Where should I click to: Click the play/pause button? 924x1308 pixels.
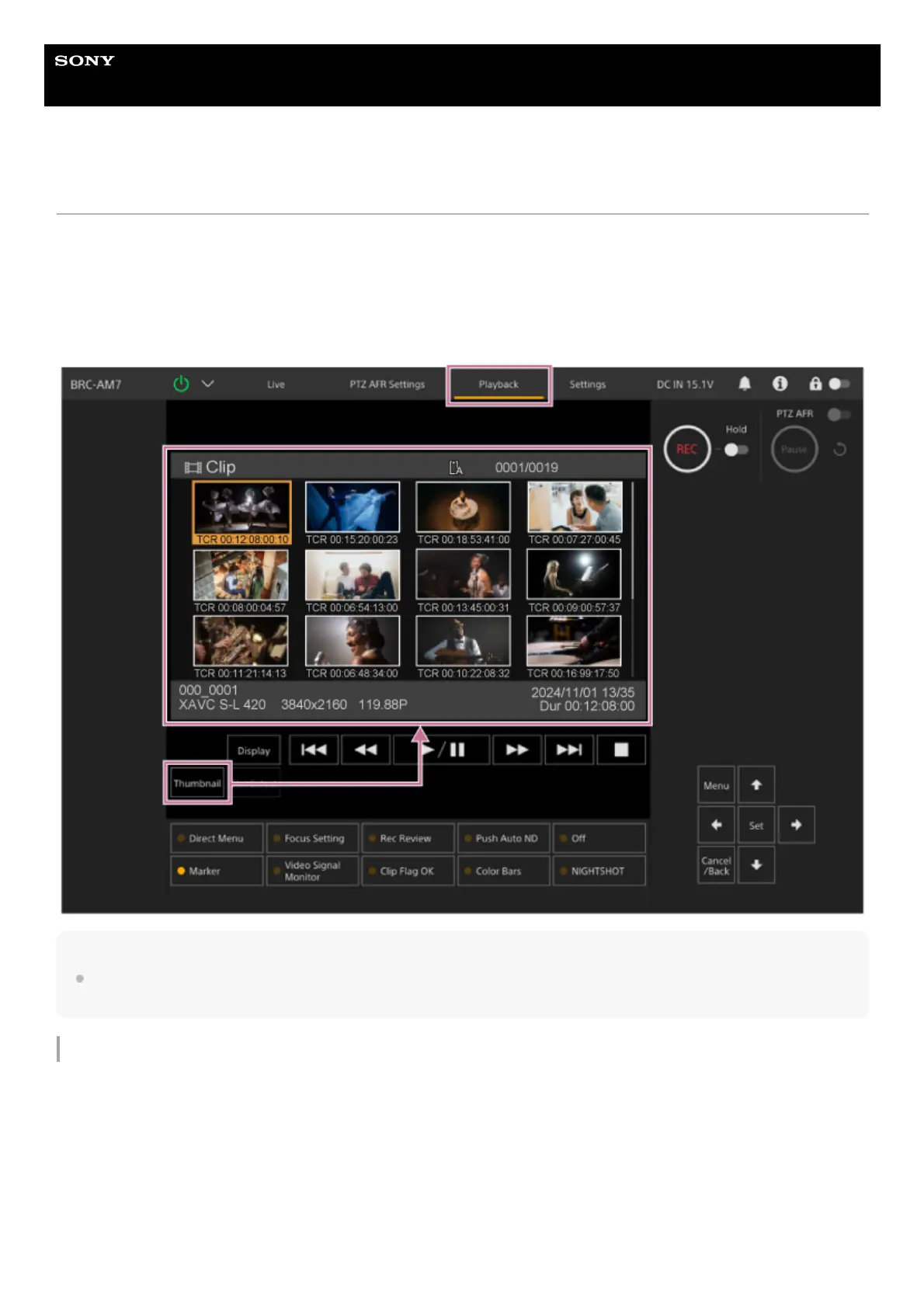click(x=442, y=750)
